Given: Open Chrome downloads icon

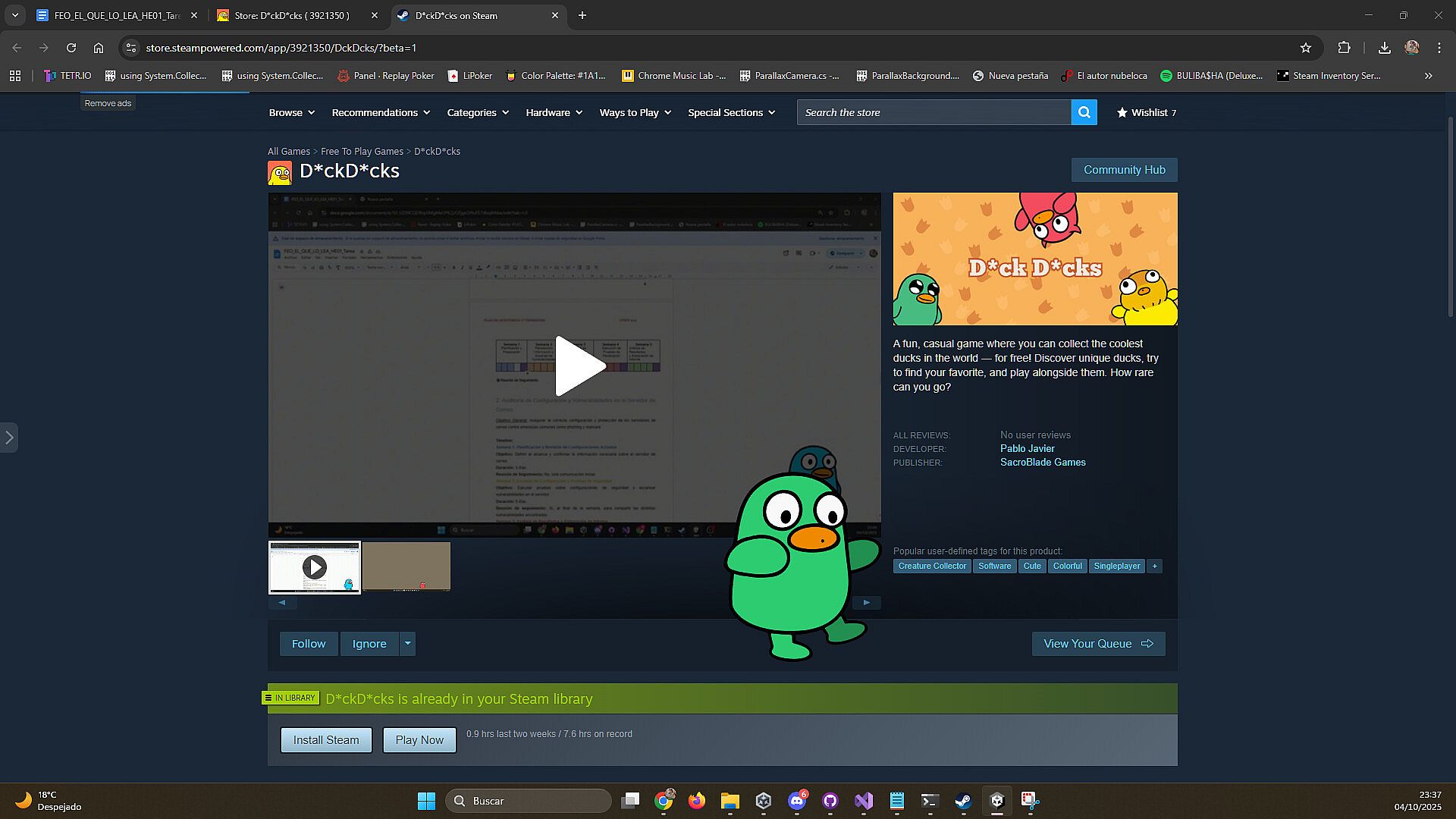Looking at the screenshot, I should pos(1384,48).
